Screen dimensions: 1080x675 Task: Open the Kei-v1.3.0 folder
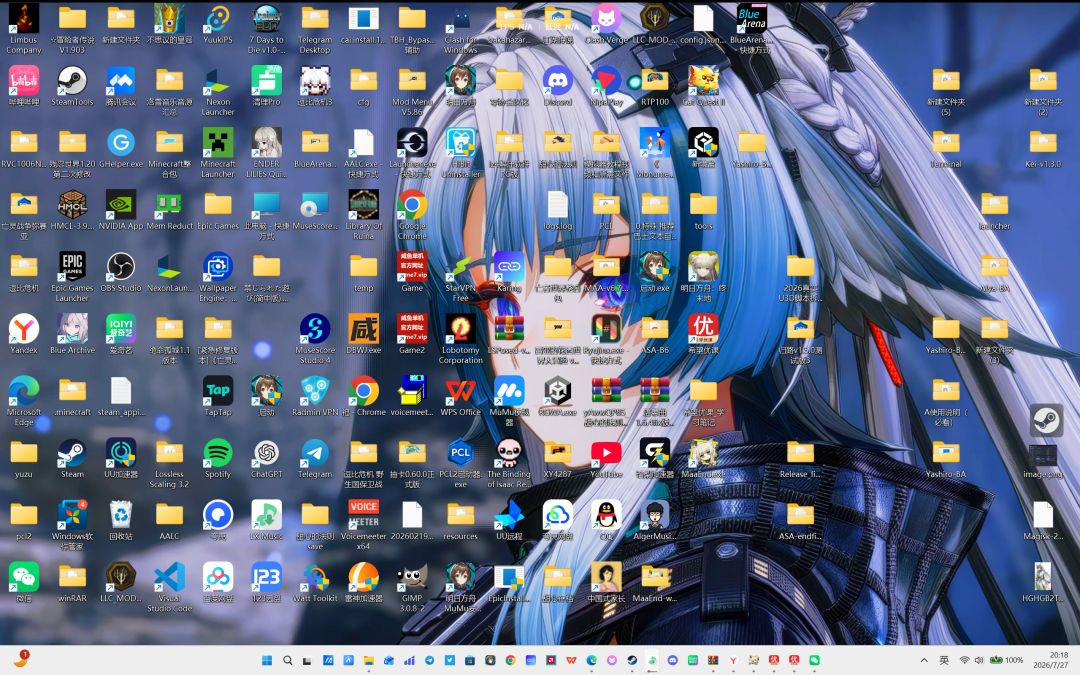(x=1043, y=147)
